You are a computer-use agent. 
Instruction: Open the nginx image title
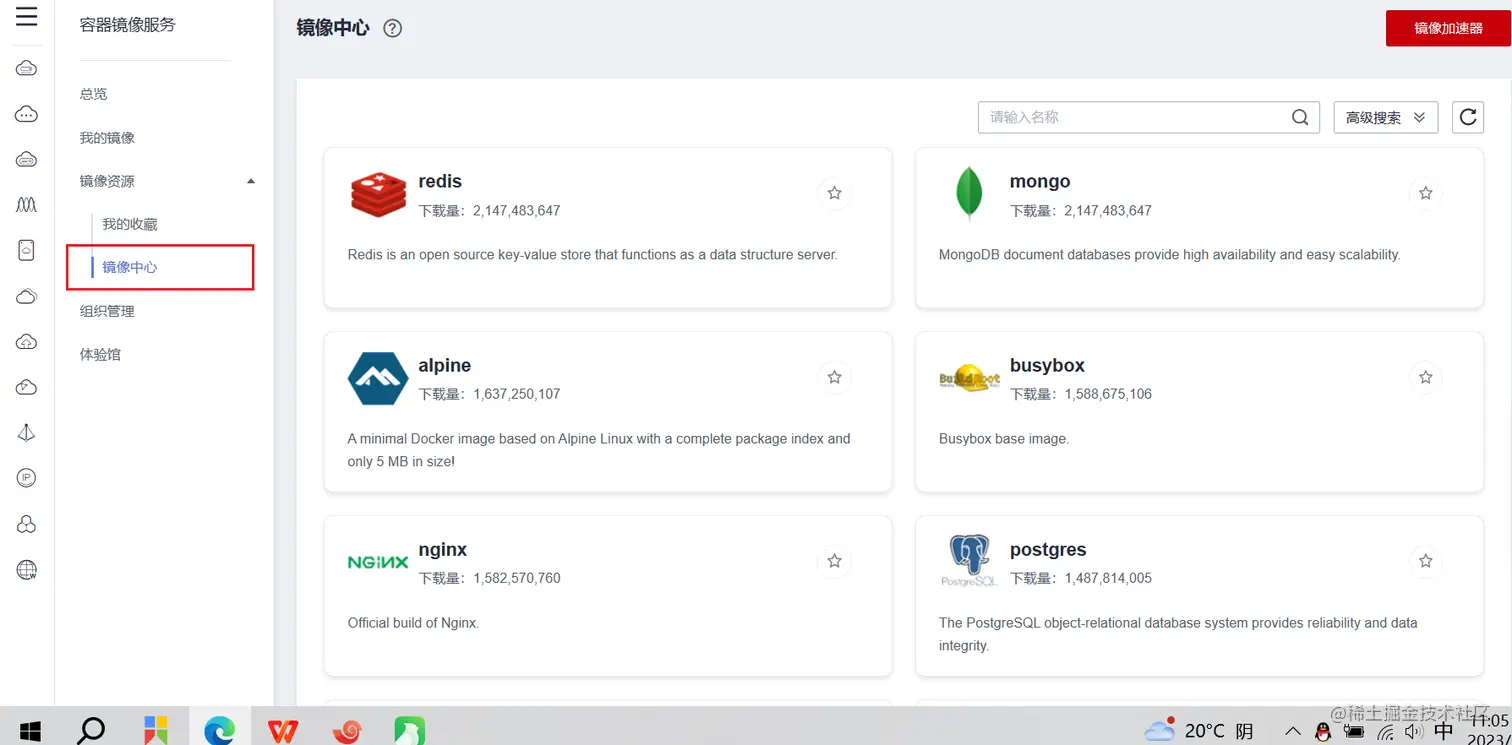[x=443, y=549]
